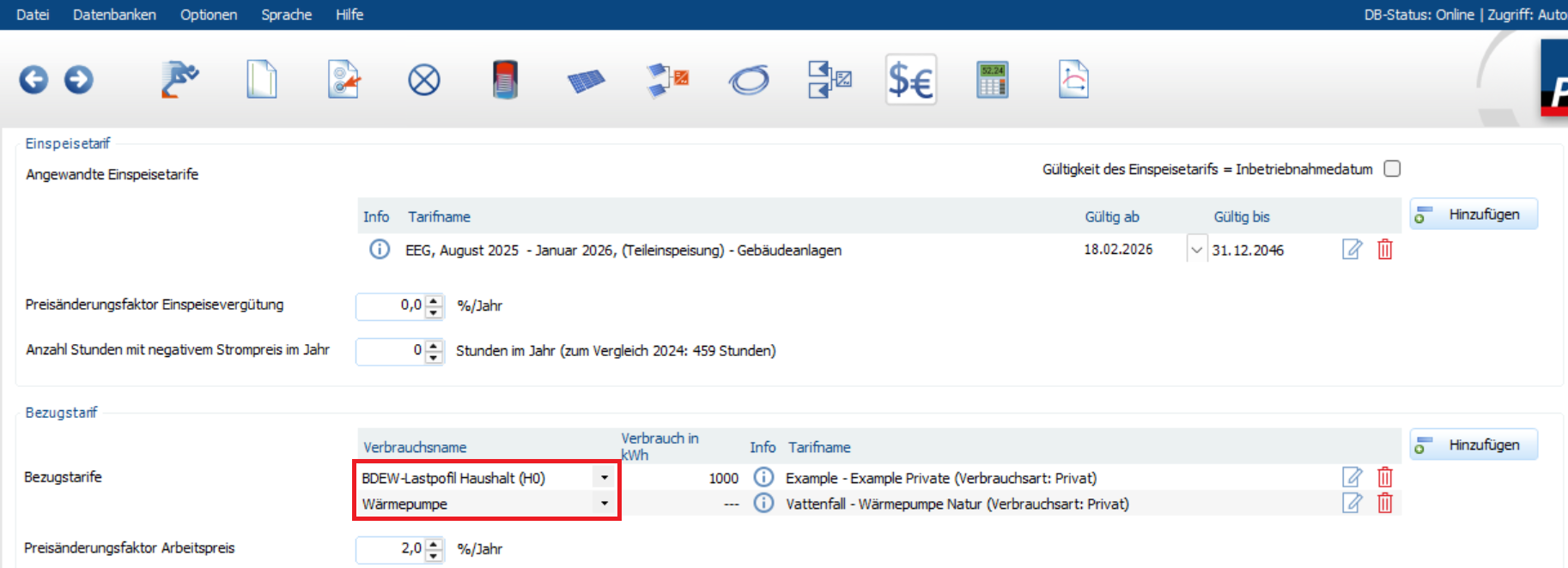Delete the EEG feed-in tariff row

click(1384, 250)
